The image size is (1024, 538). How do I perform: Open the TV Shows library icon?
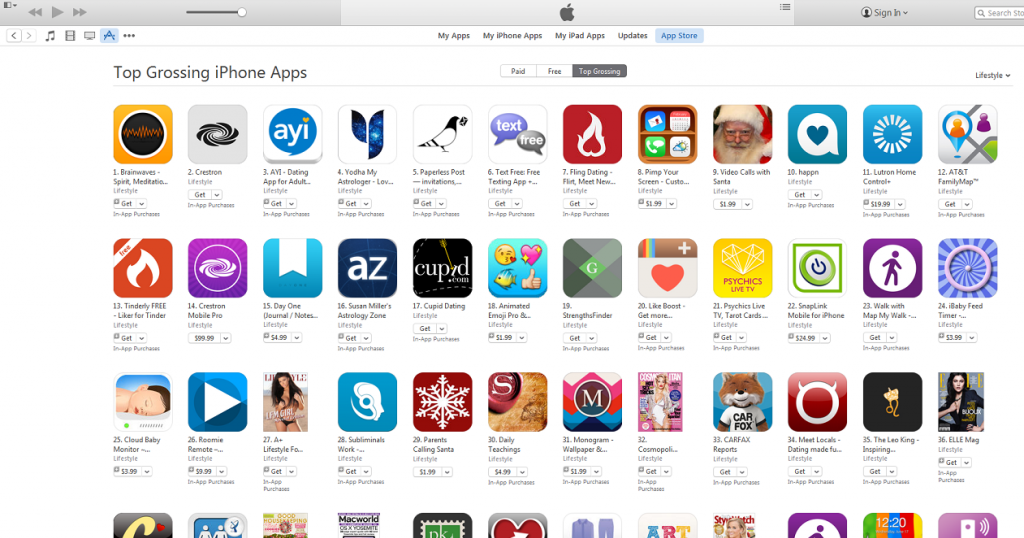click(x=89, y=36)
